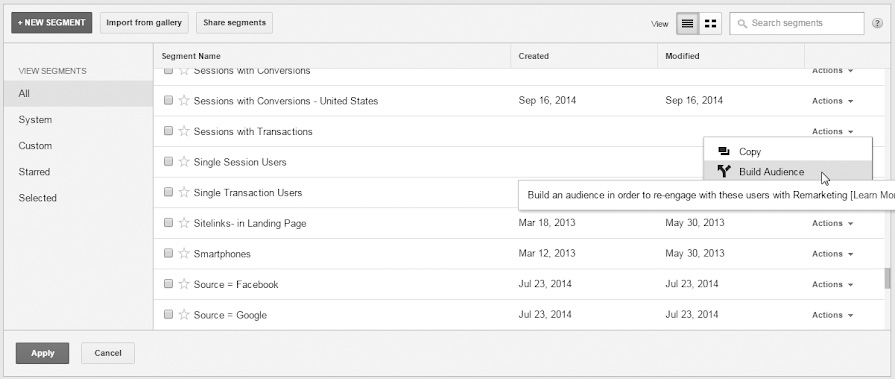The height and width of the screenshot is (379, 895).
Task: Expand Actions menu for Source = Google
Action: 832,315
